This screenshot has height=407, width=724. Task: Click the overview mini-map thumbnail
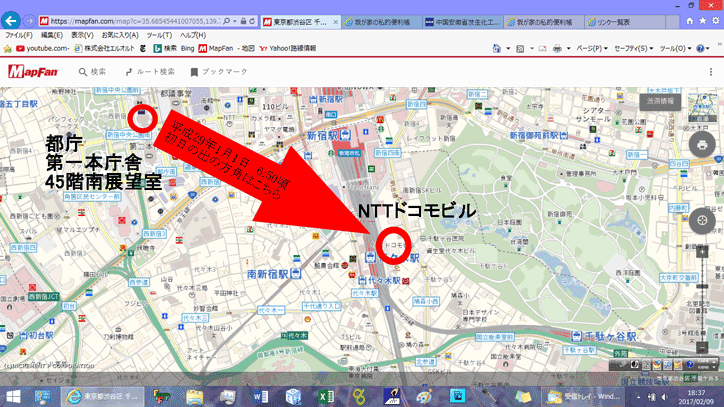(702, 108)
